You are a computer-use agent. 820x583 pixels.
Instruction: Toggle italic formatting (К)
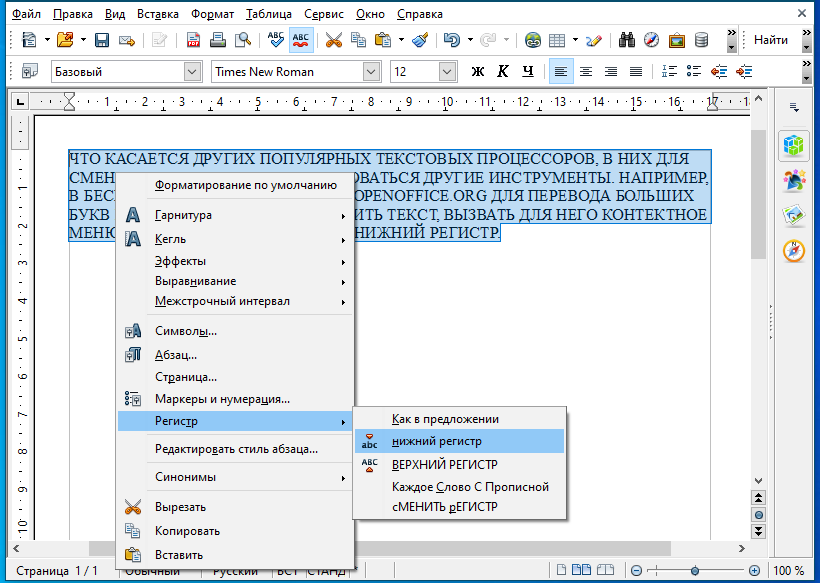pos(502,71)
